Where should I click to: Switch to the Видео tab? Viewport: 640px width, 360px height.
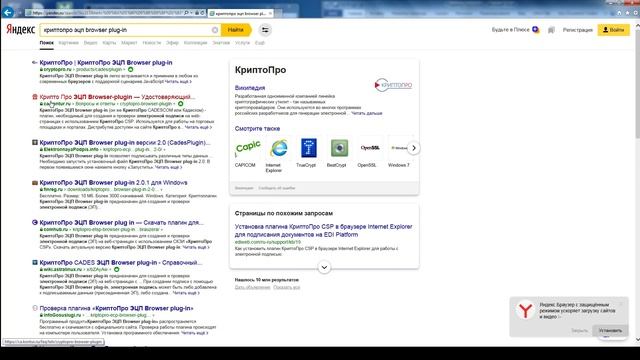pos(91,43)
